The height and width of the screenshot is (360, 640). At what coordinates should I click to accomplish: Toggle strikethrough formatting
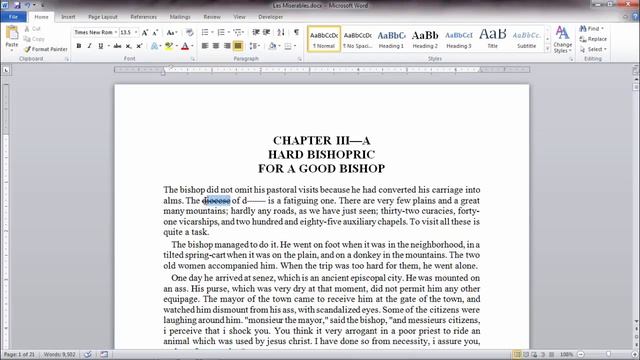118,46
